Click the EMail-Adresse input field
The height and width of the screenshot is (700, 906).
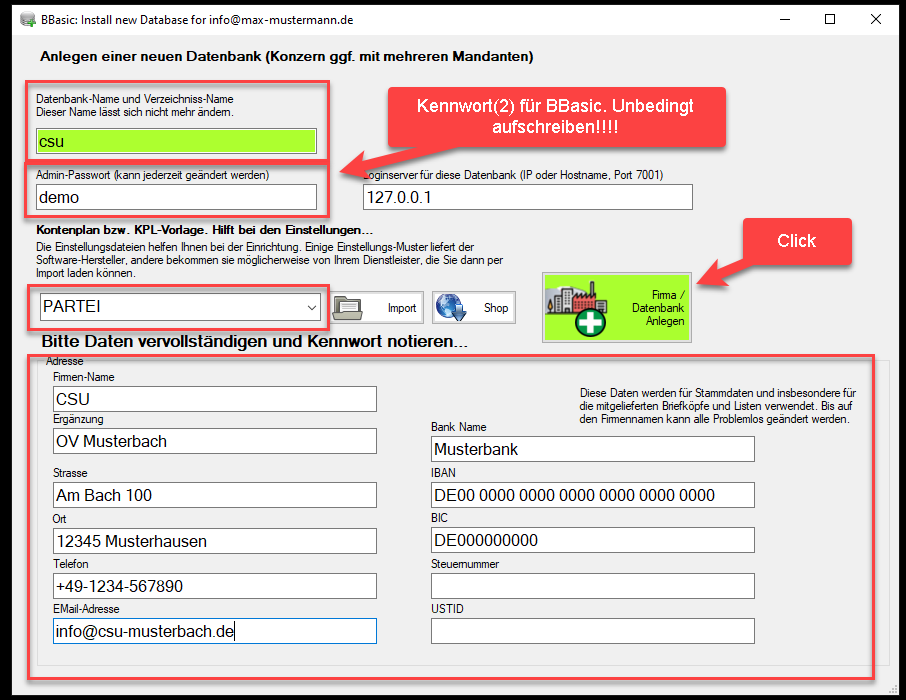tap(214, 631)
